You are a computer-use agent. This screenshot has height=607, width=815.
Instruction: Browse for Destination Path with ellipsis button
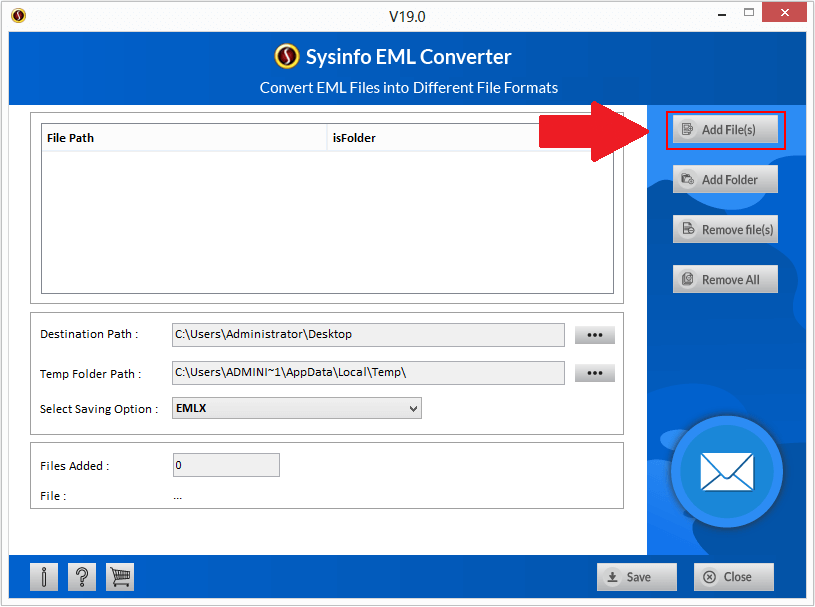point(595,335)
